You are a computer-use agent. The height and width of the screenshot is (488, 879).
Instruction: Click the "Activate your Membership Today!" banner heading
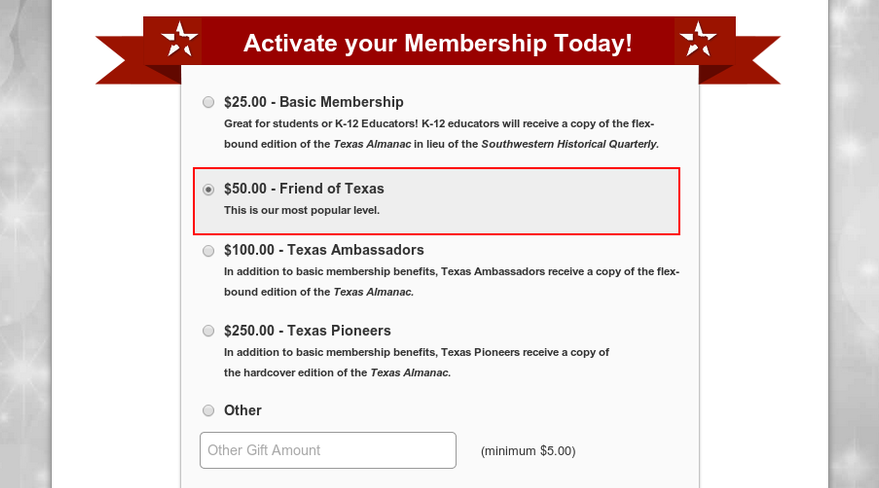point(438,43)
